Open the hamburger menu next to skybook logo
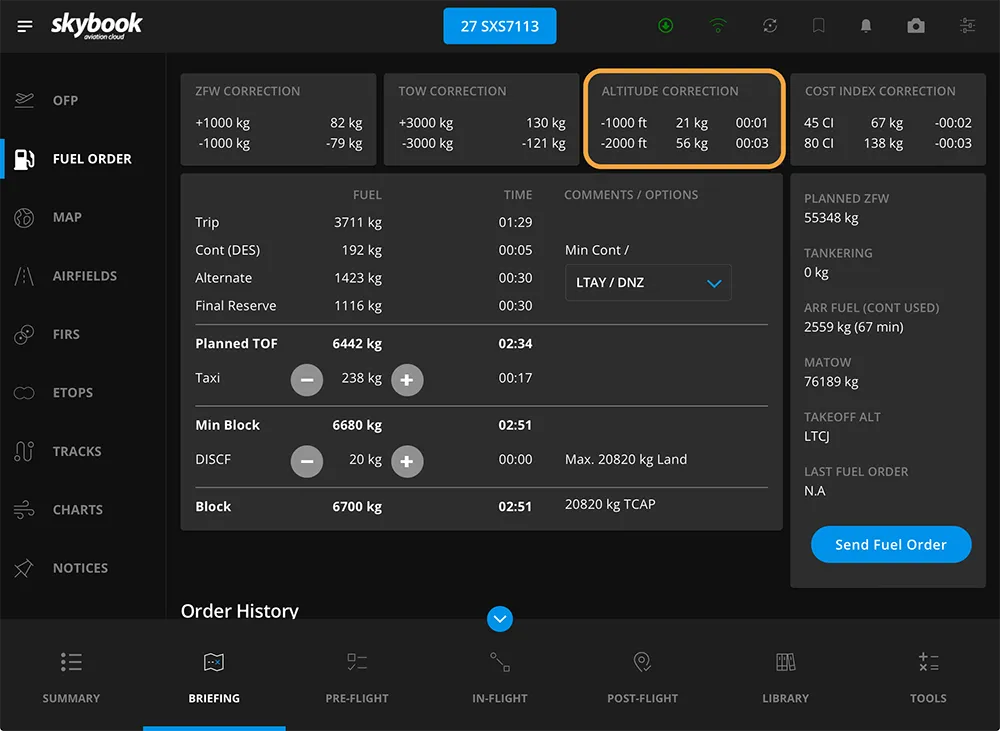Image resolution: width=1000 pixels, height=731 pixels. [25, 26]
